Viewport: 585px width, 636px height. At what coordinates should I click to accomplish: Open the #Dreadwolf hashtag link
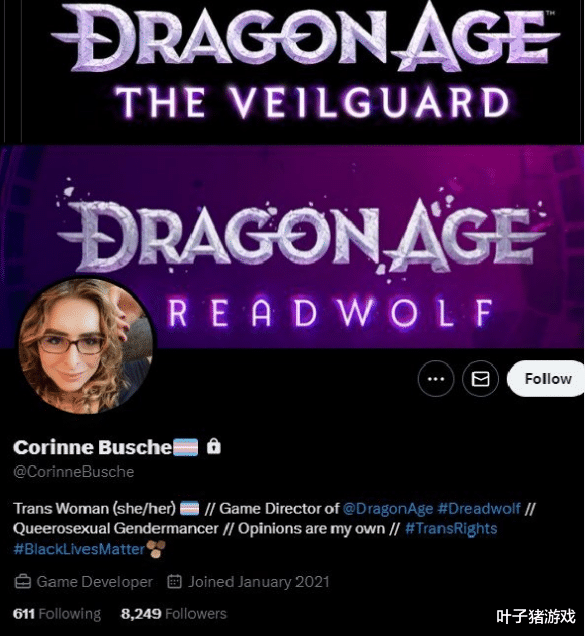(x=479, y=508)
